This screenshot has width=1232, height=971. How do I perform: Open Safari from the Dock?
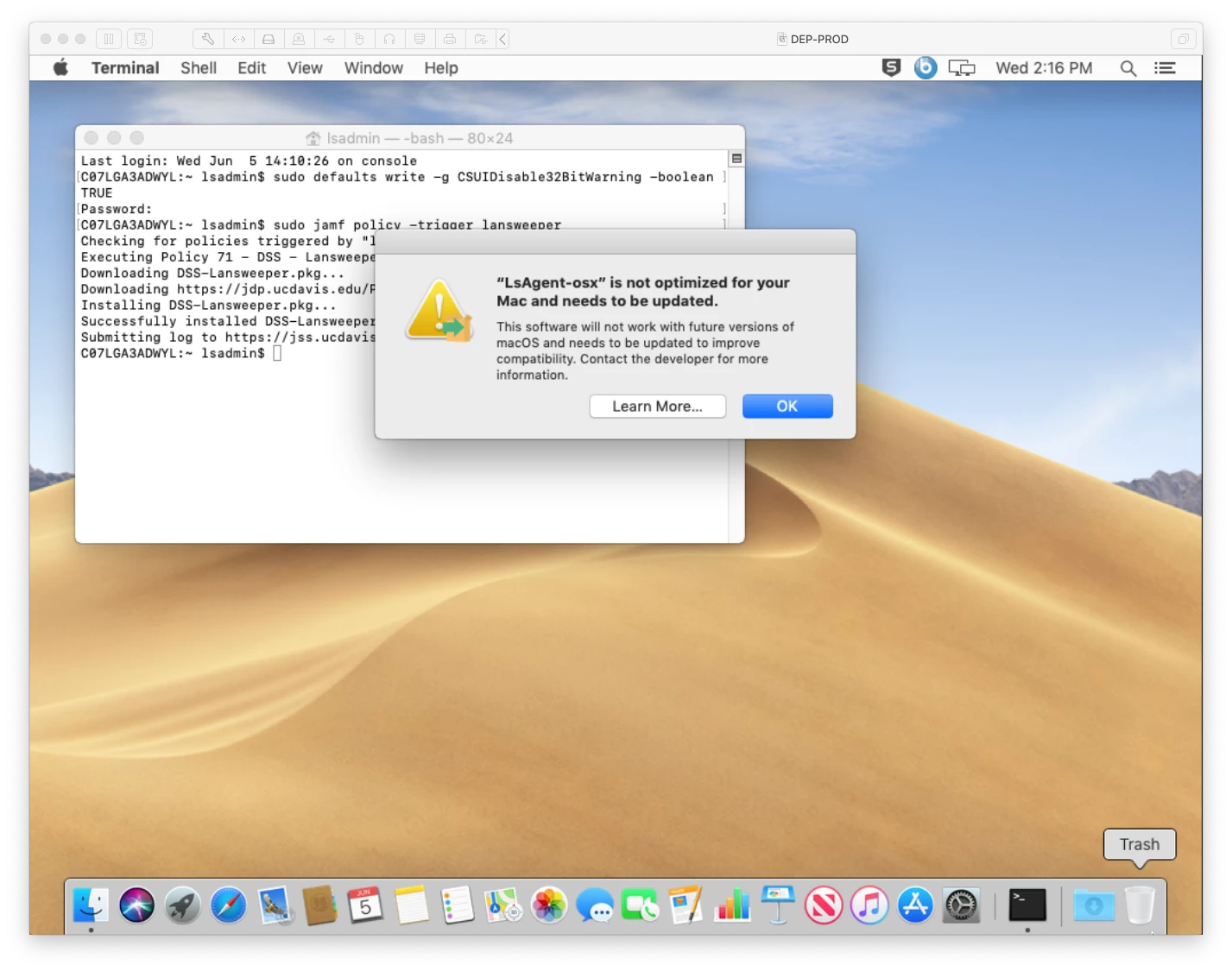(228, 905)
